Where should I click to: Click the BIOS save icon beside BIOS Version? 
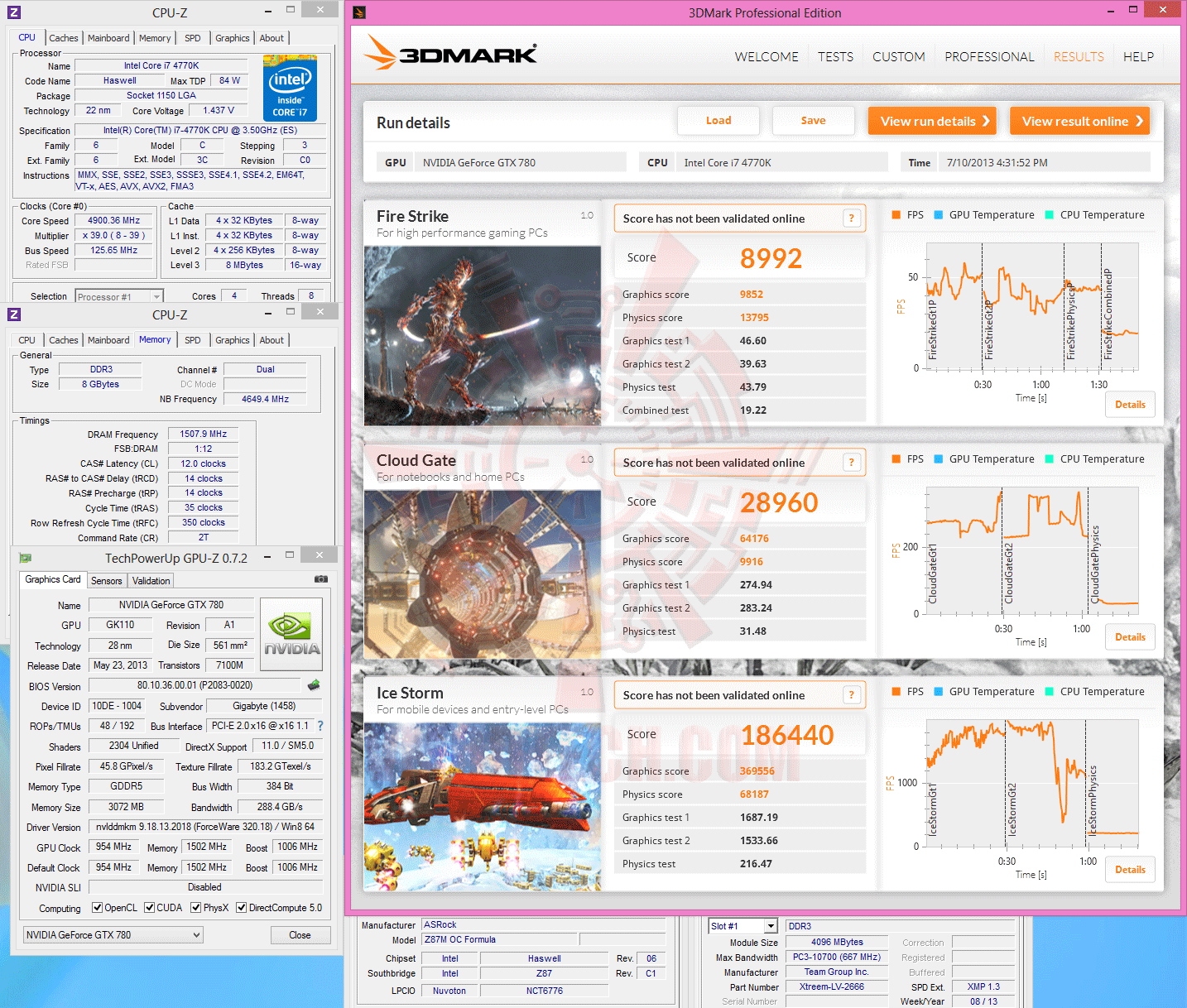(313, 685)
